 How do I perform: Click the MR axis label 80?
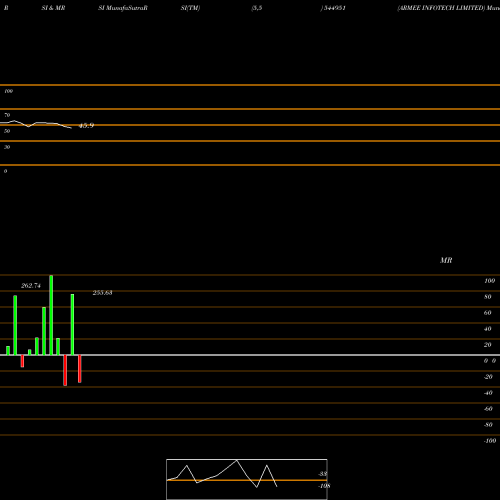coord(488,297)
